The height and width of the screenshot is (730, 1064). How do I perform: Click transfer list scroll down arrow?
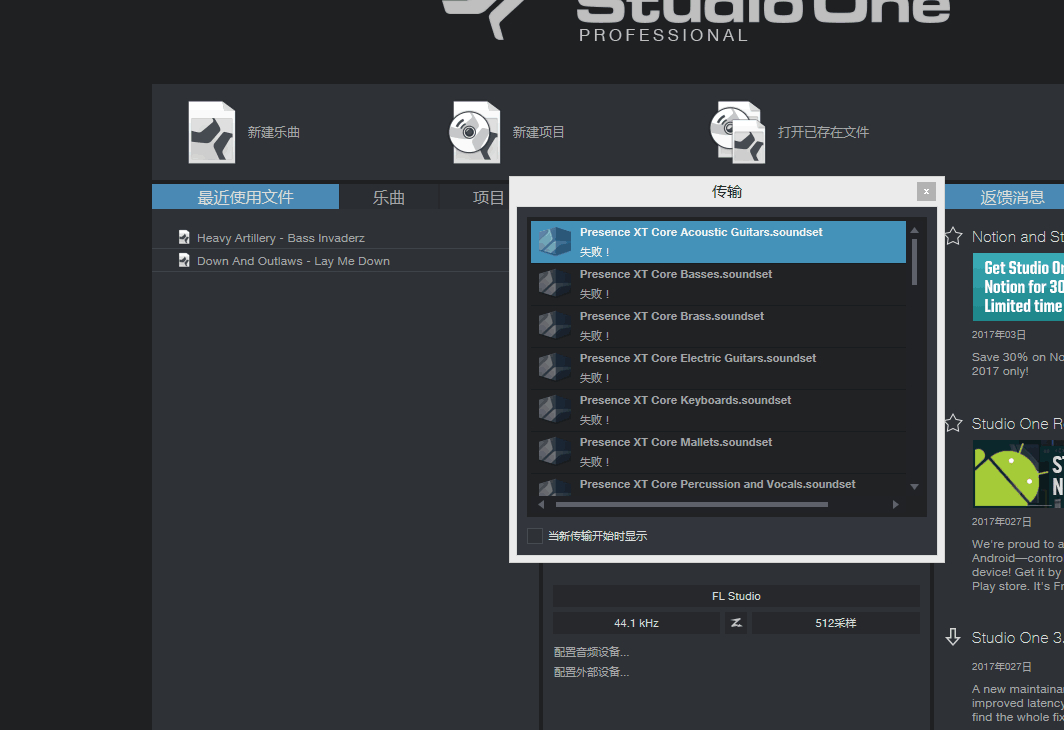(x=914, y=486)
